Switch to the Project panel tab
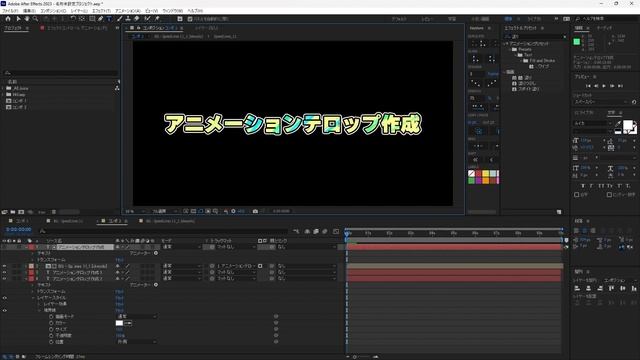640x360 pixels. [x=13, y=28]
